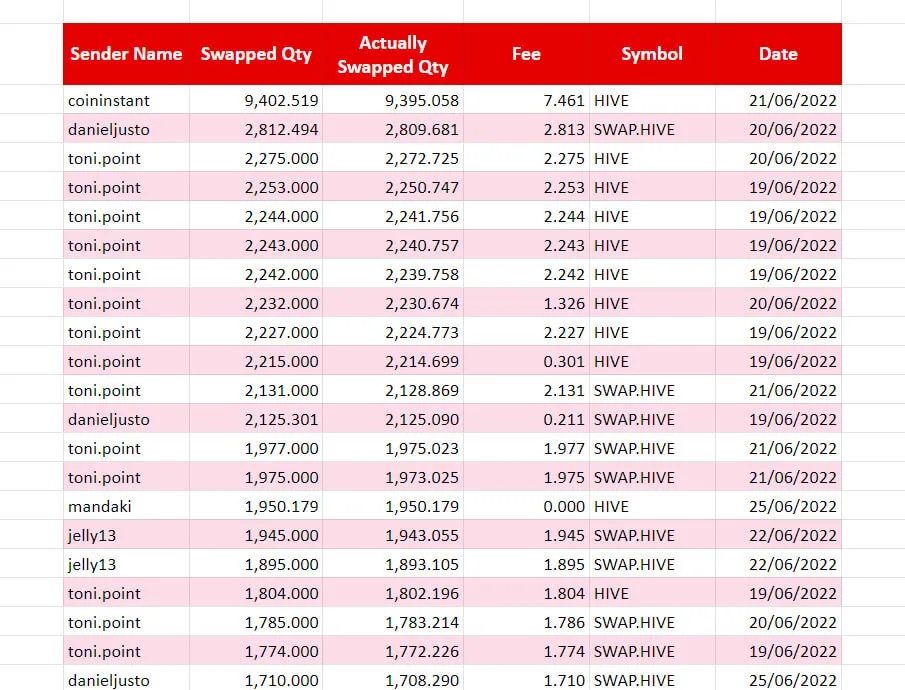Viewport: 905px width, 690px height.
Task: Select the fee value 0.000
Action: [x=526, y=506]
